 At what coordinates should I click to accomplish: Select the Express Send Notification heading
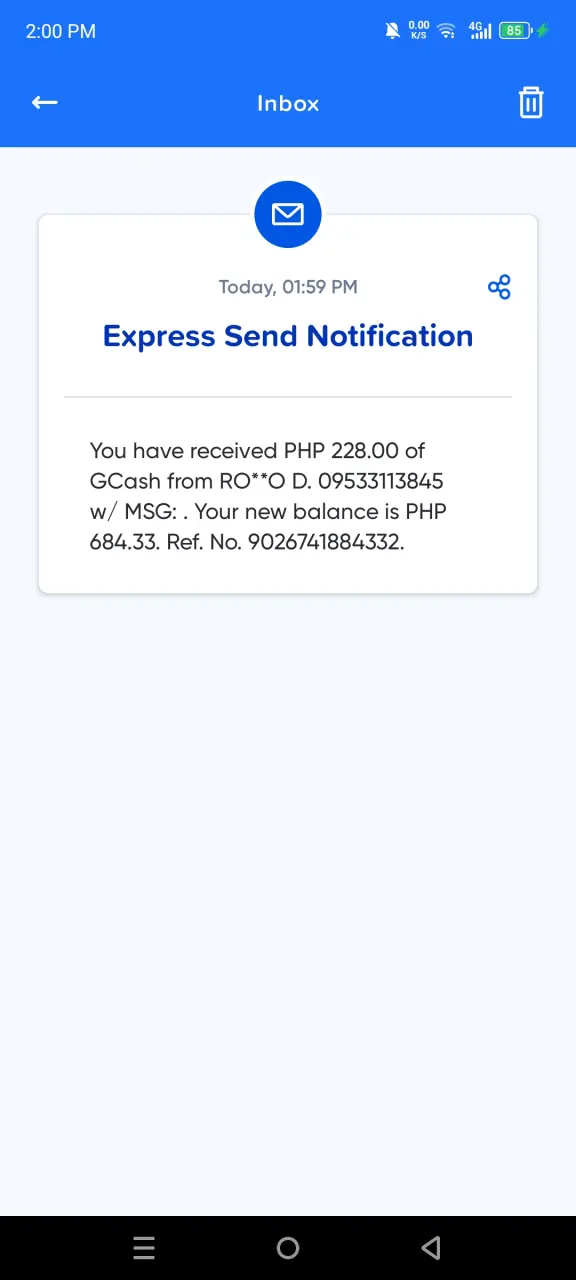pos(288,336)
